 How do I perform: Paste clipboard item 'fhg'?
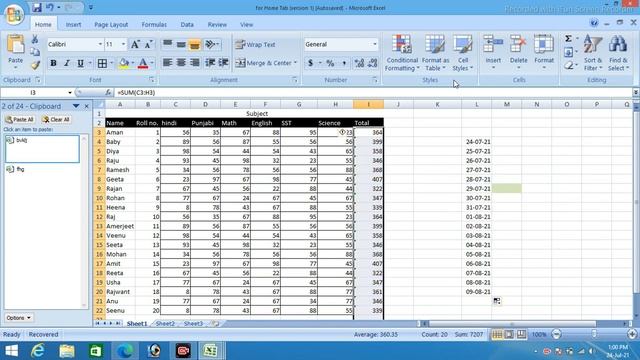point(42,169)
